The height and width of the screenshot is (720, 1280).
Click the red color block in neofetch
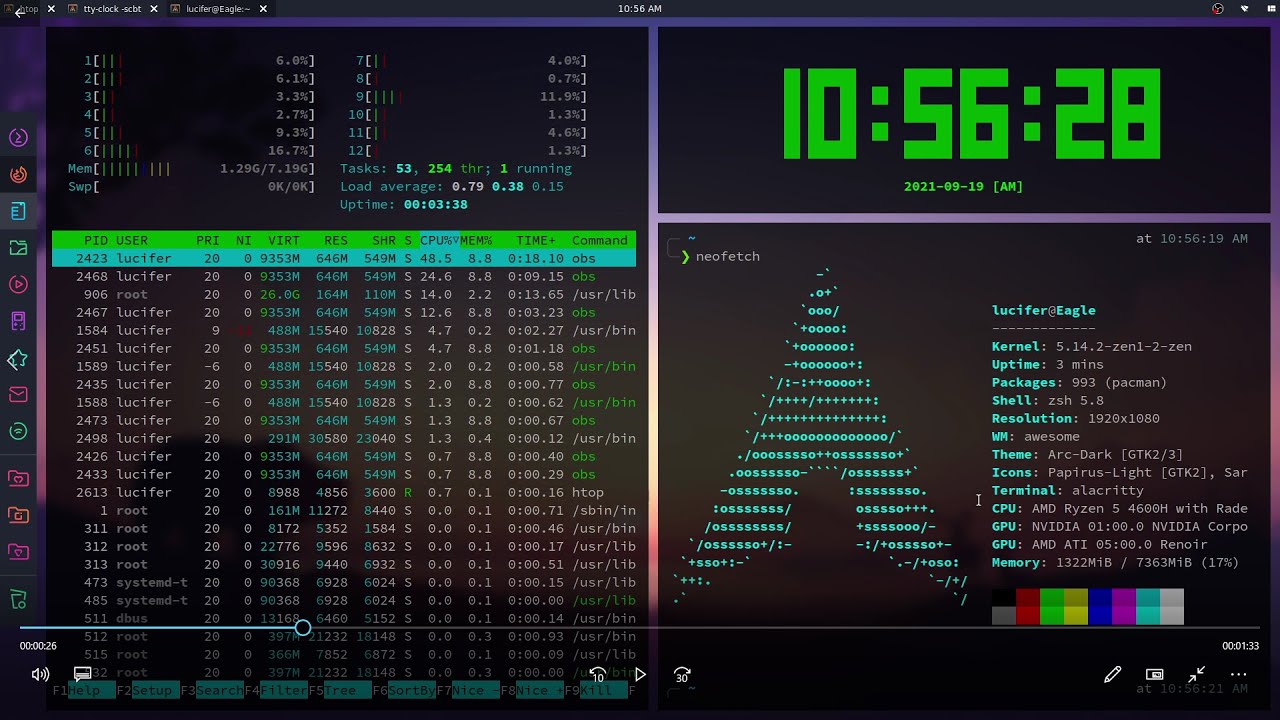(1028, 607)
